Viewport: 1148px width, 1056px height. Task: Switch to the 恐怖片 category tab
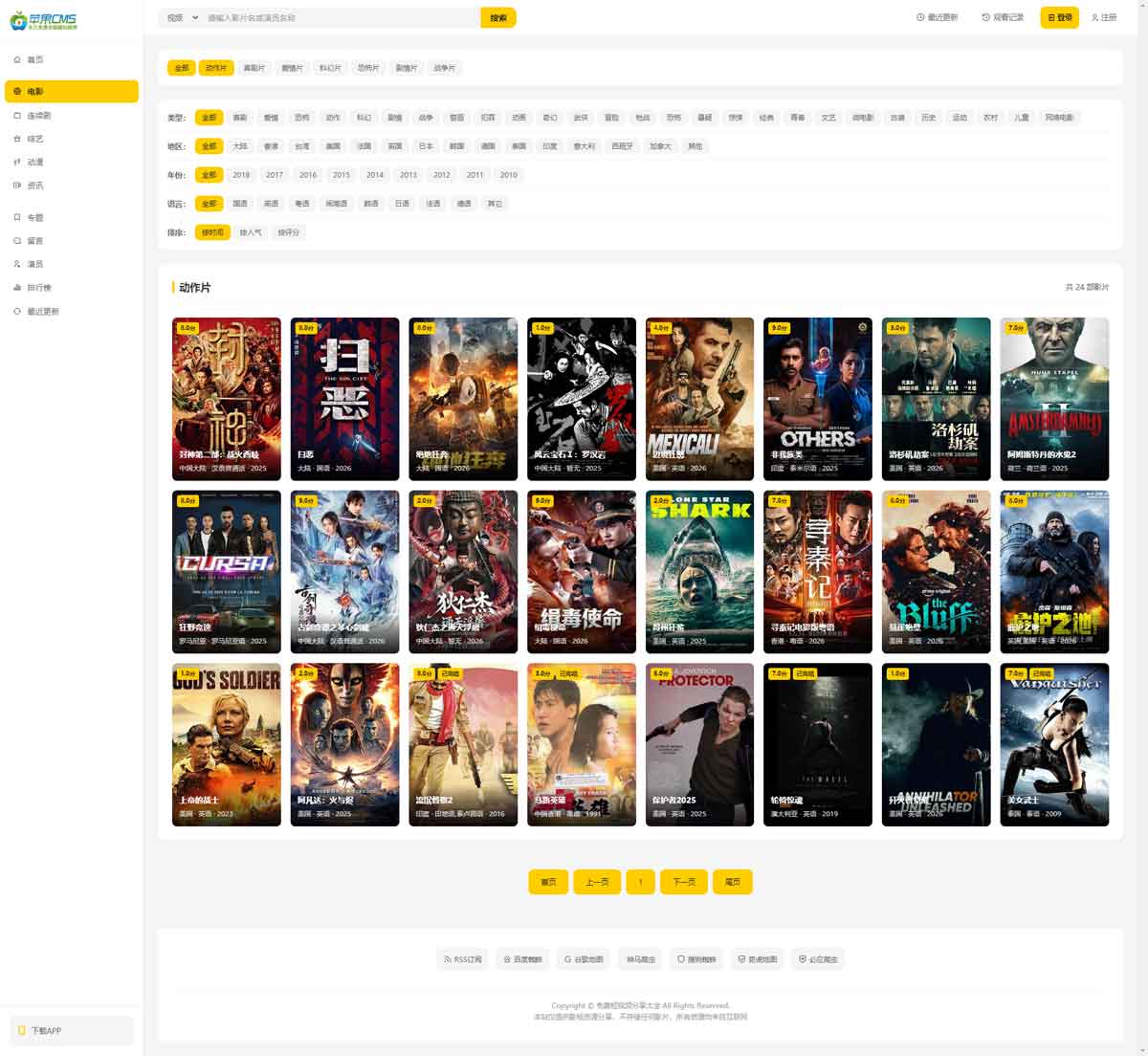tap(368, 68)
